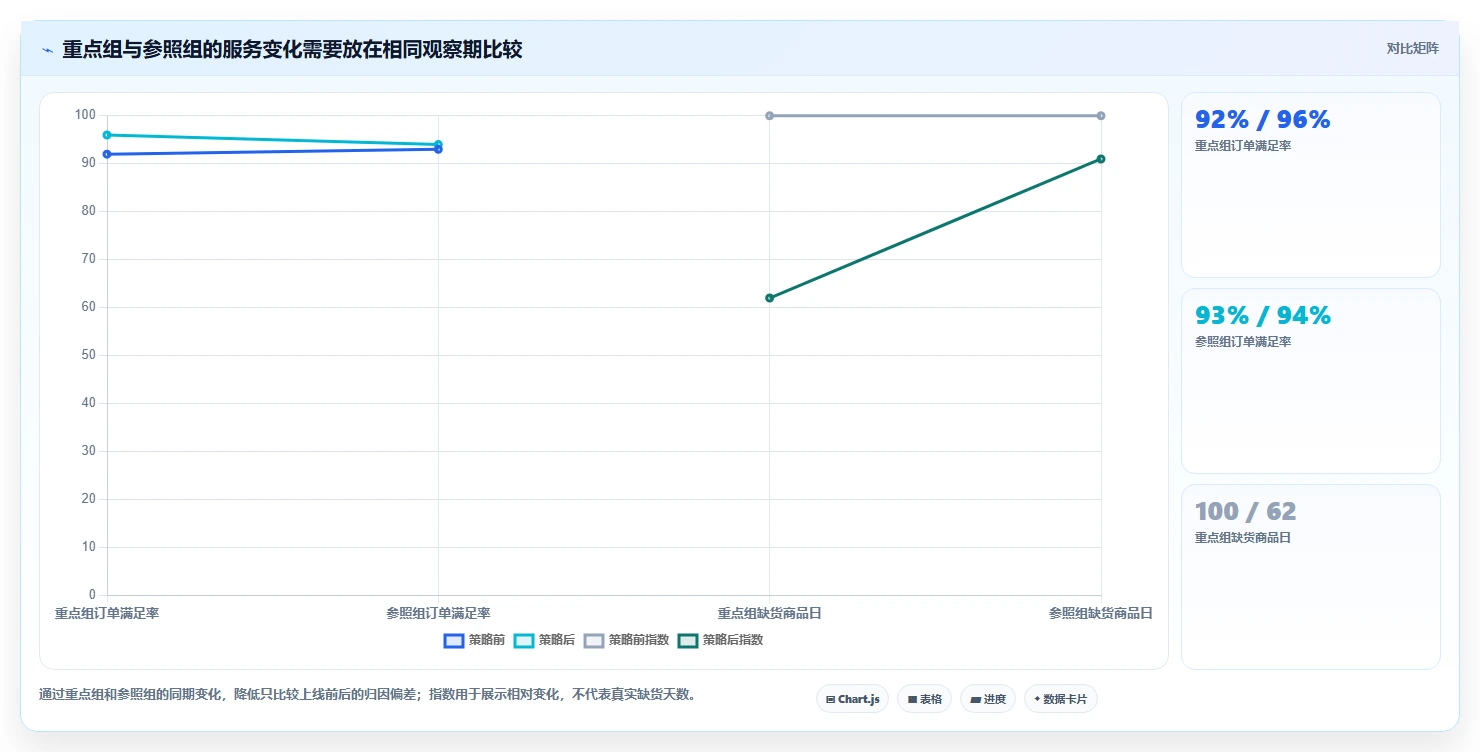Viewport: 1480px width, 752px height.
Task: Click the lightning icon beside the panel title
Action: [48, 50]
